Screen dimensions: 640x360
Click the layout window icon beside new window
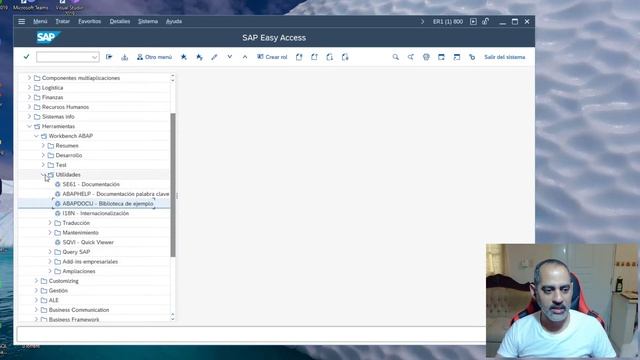coord(457,57)
